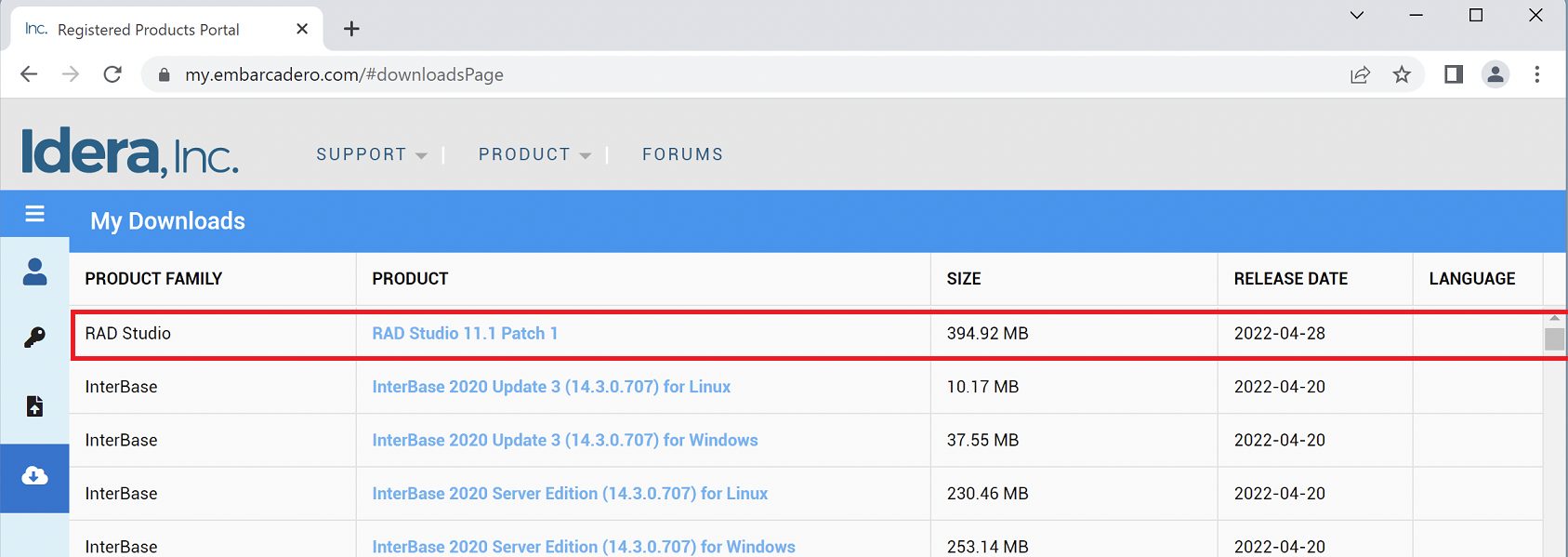
Task: Open the cloud downloads sidebar icon
Action: coord(34,476)
